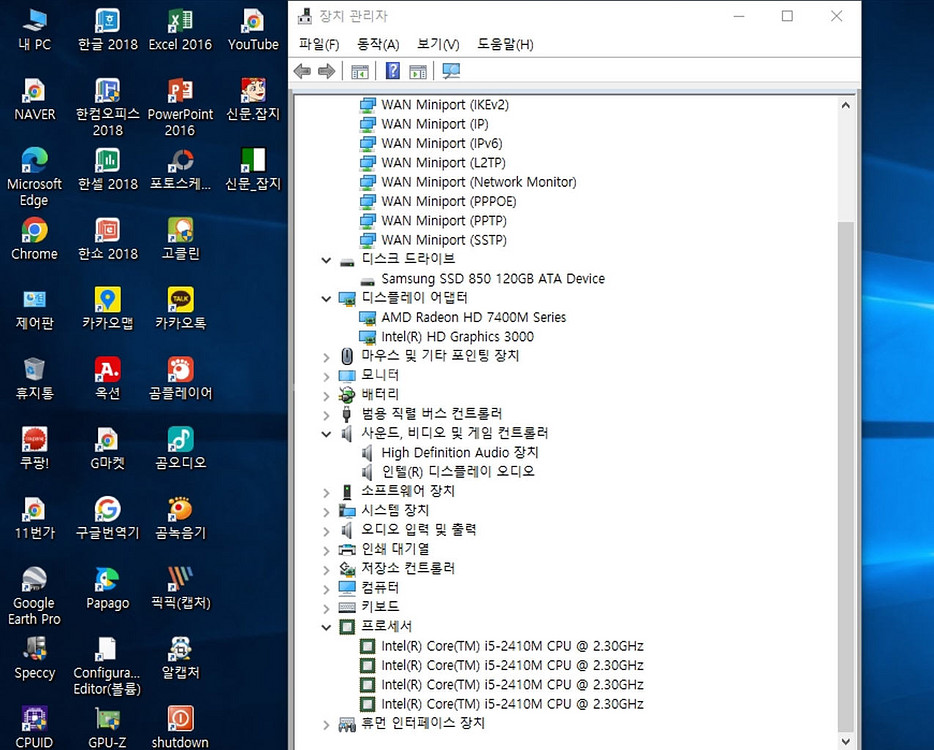Select Intel(R) HD Graphics 3000
The image size is (934, 750).
tap(457, 337)
